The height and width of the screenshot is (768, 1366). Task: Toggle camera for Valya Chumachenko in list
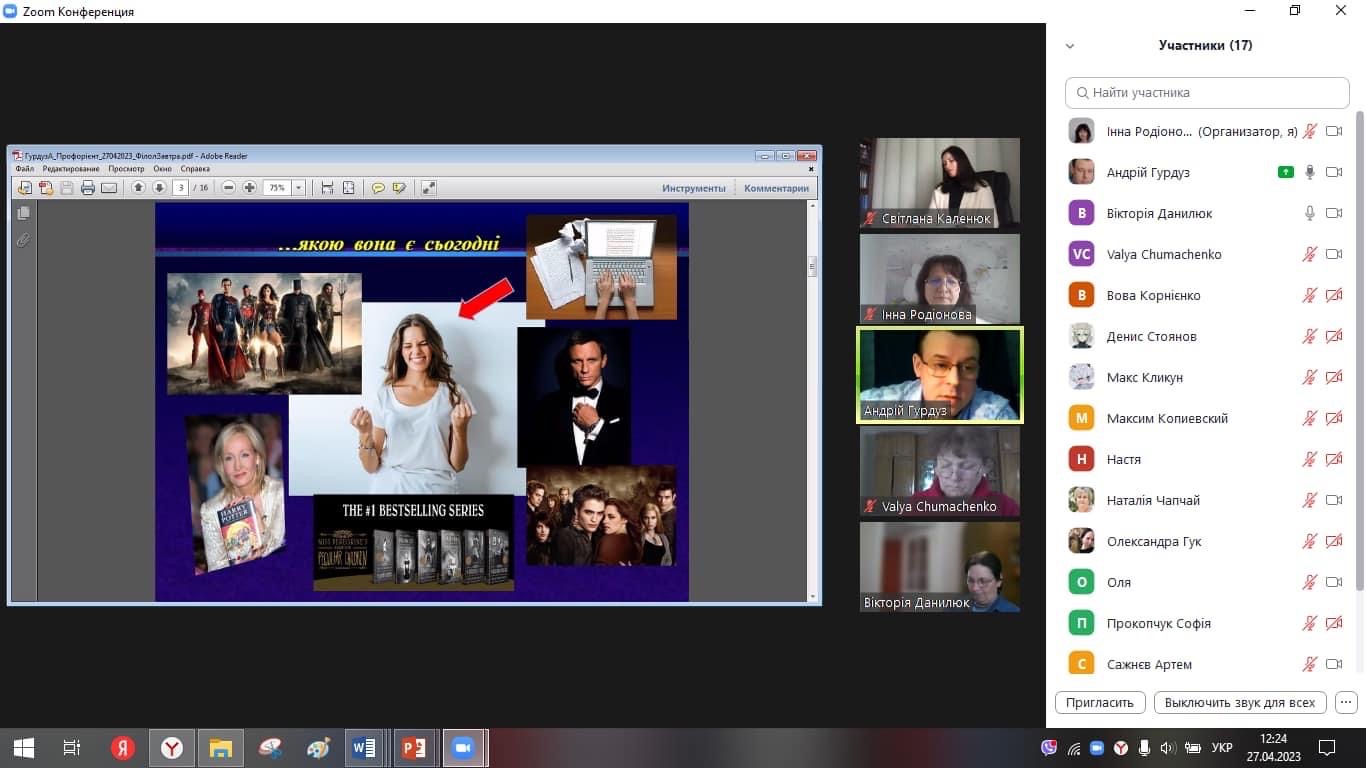point(1334,254)
